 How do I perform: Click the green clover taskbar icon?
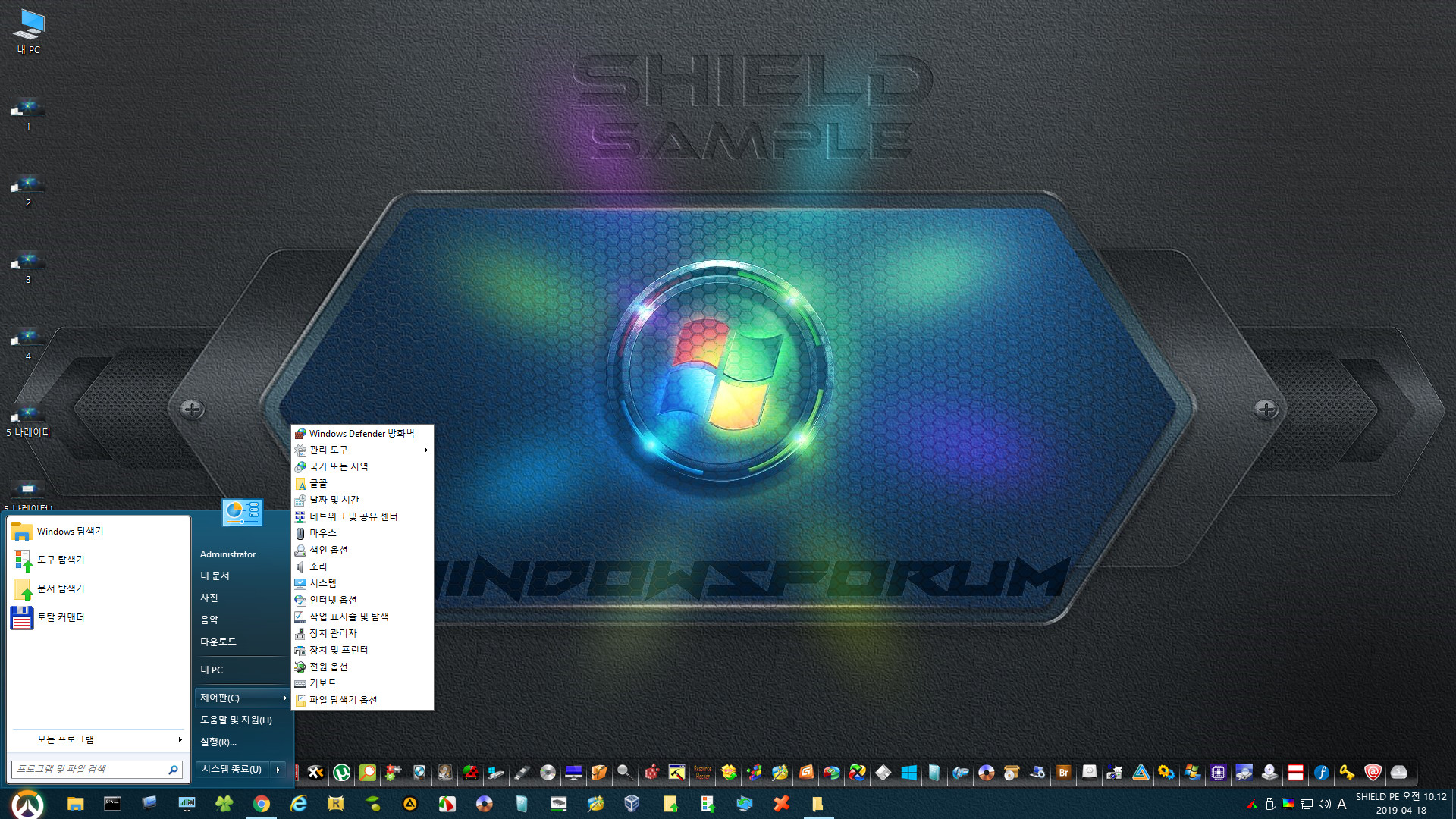(224, 804)
